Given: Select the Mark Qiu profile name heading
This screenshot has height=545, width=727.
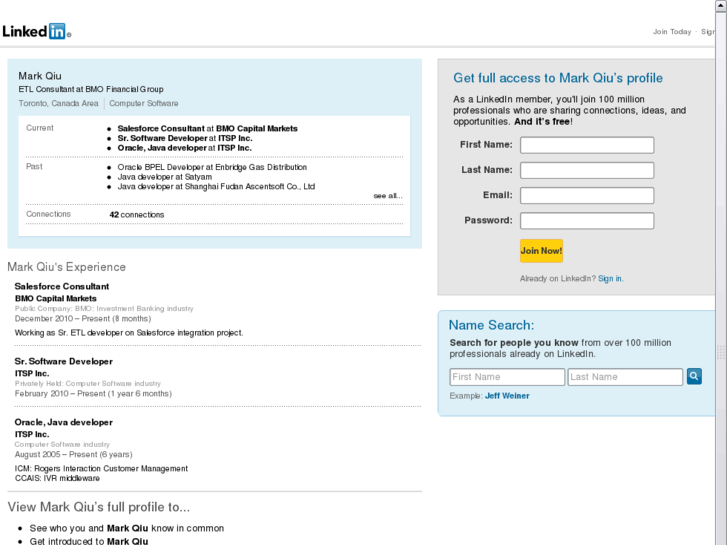Looking at the screenshot, I should (40, 76).
